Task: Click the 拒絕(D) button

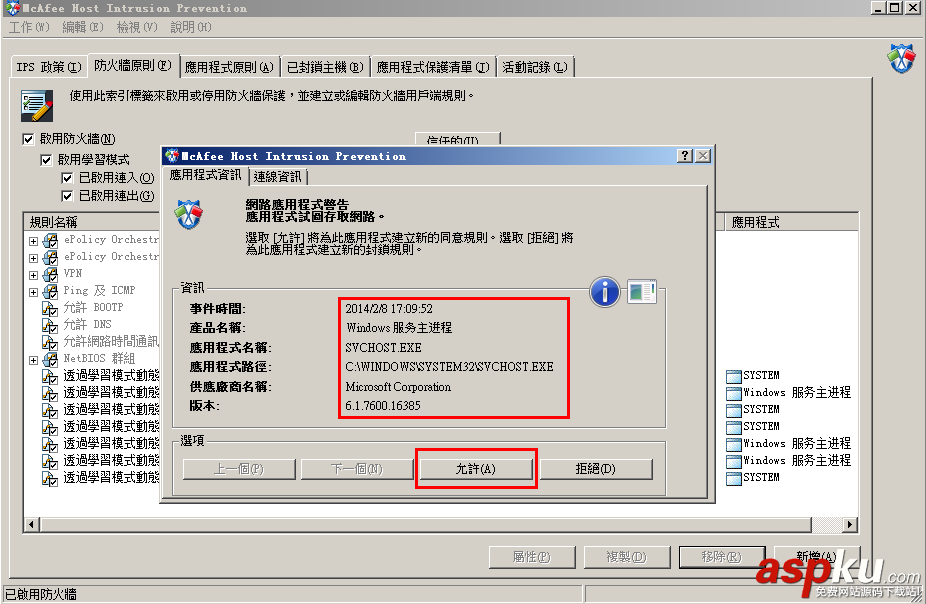Action: (x=596, y=469)
